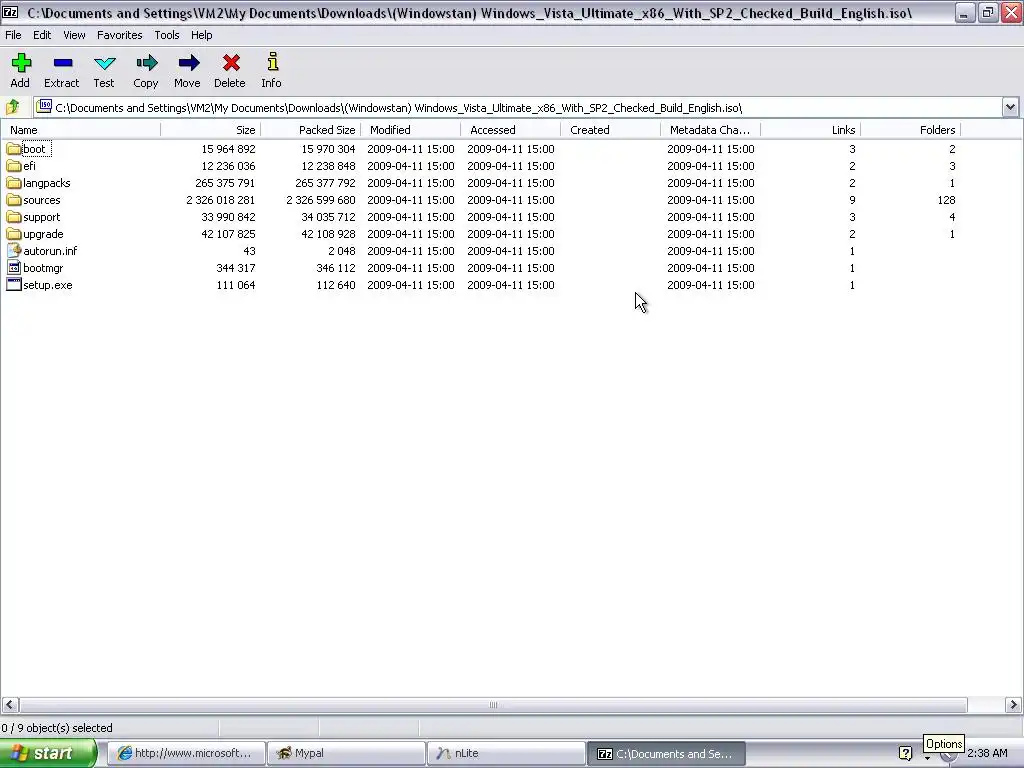Screen dimensions: 1024x768
Task: Click efi size value 12 236 036
Action: 228,166
